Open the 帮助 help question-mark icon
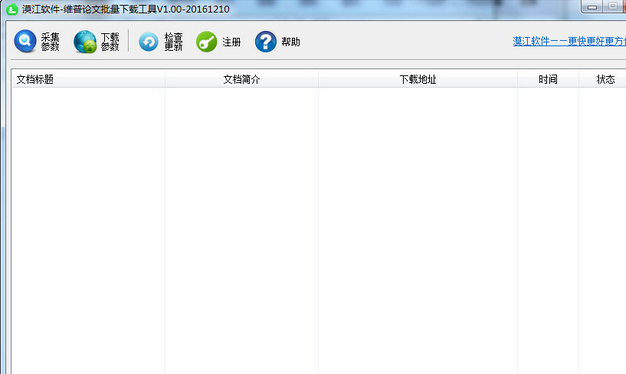The height and width of the screenshot is (374, 626). tap(265, 42)
